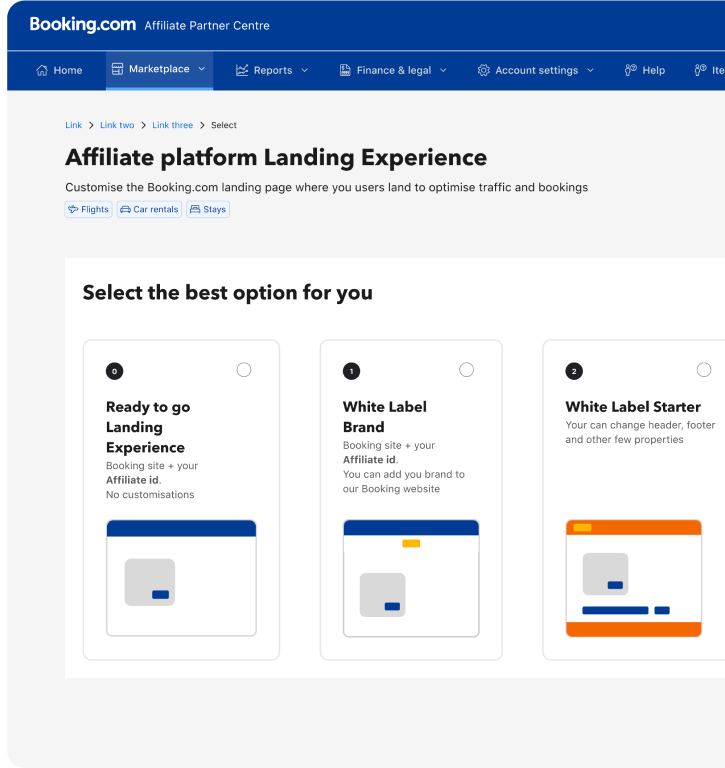Select the White Label Brand radio button
Screen dimensions: 725x768
click(466, 370)
